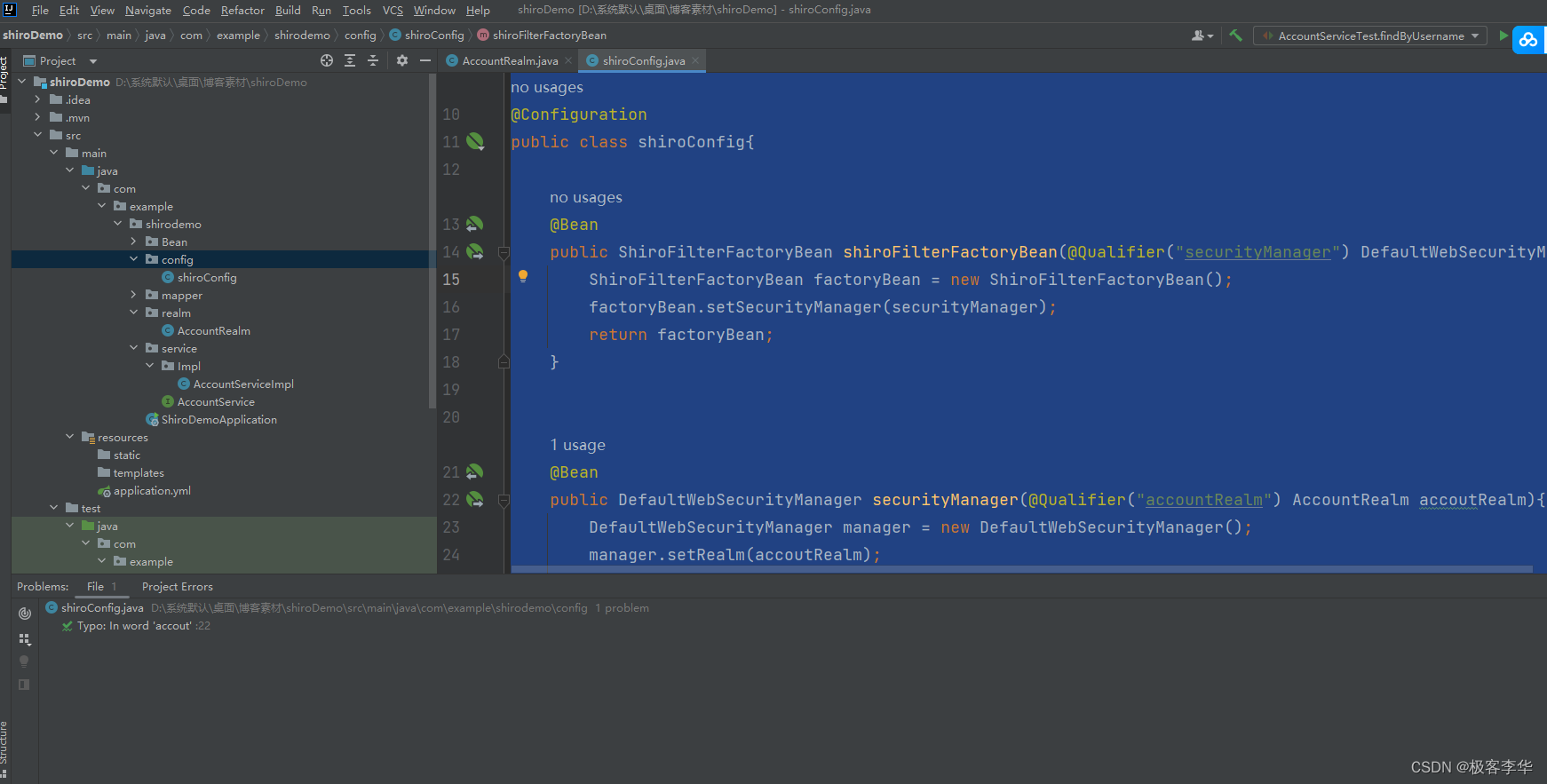This screenshot has width=1547, height=784.
Task: Click the inspection eye icon in Problems panel
Action: [24, 614]
